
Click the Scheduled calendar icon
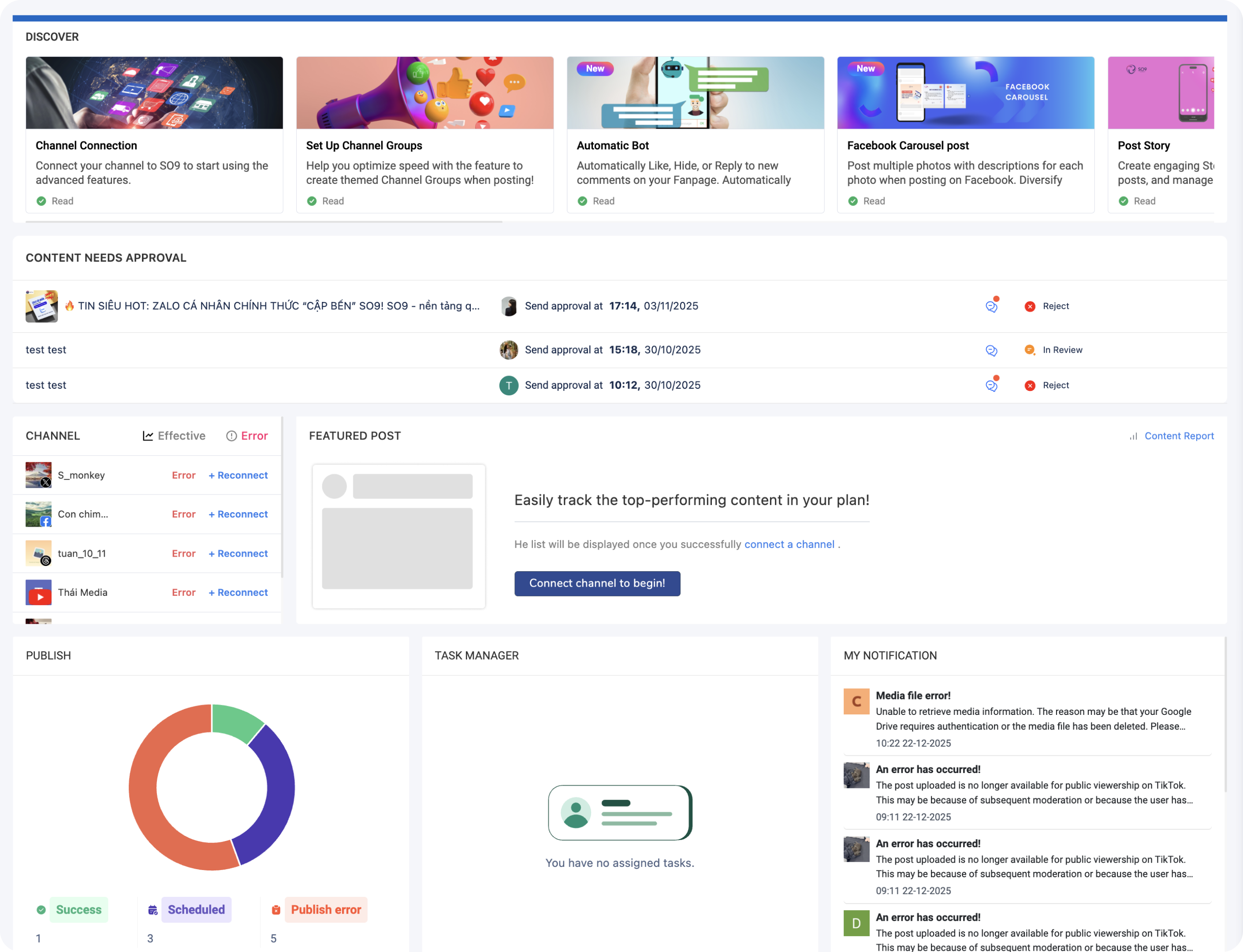[153, 910]
